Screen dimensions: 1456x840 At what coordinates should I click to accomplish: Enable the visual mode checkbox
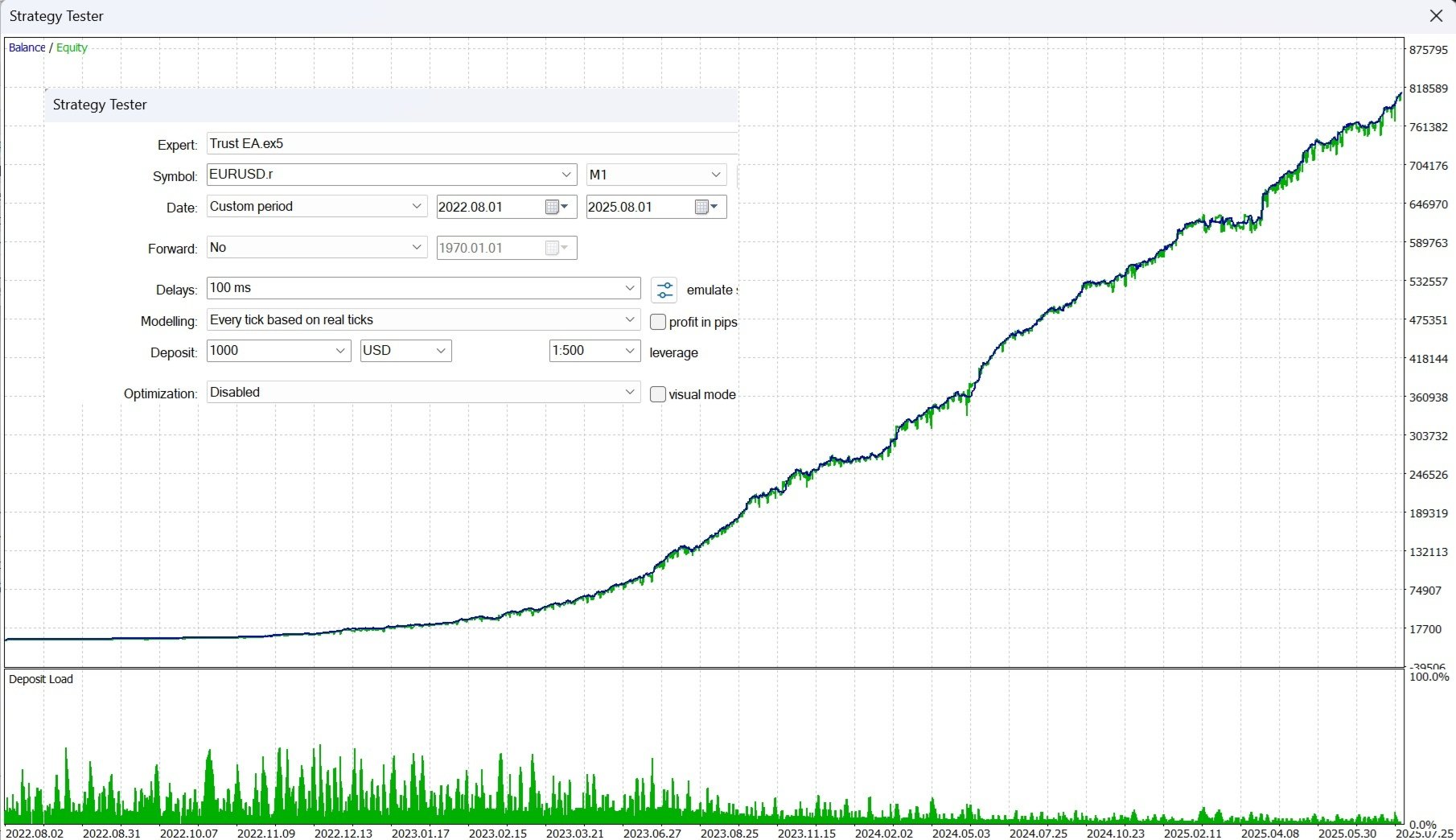pos(658,394)
